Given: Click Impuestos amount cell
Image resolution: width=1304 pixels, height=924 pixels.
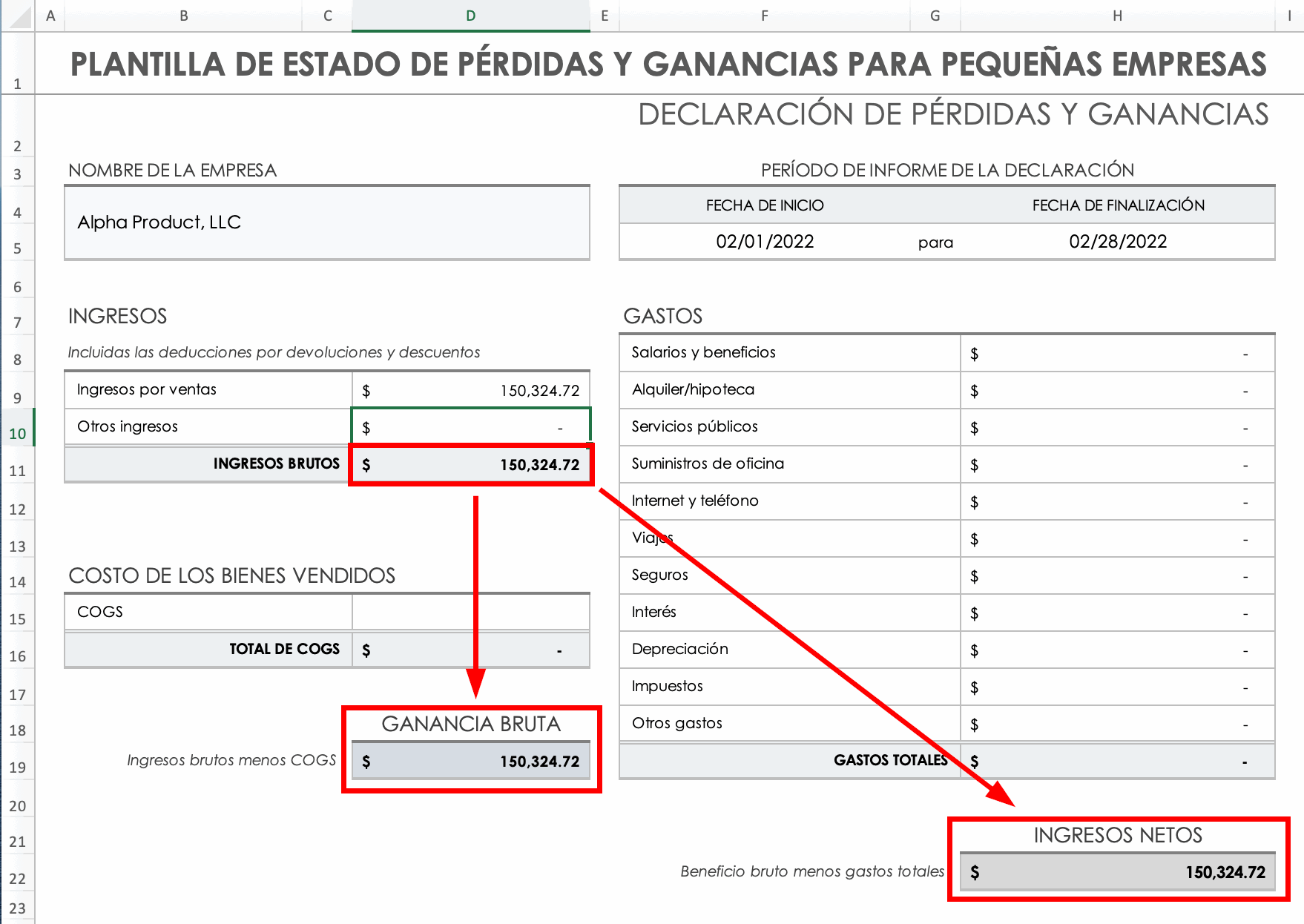Looking at the screenshot, I should pos(1118,687).
